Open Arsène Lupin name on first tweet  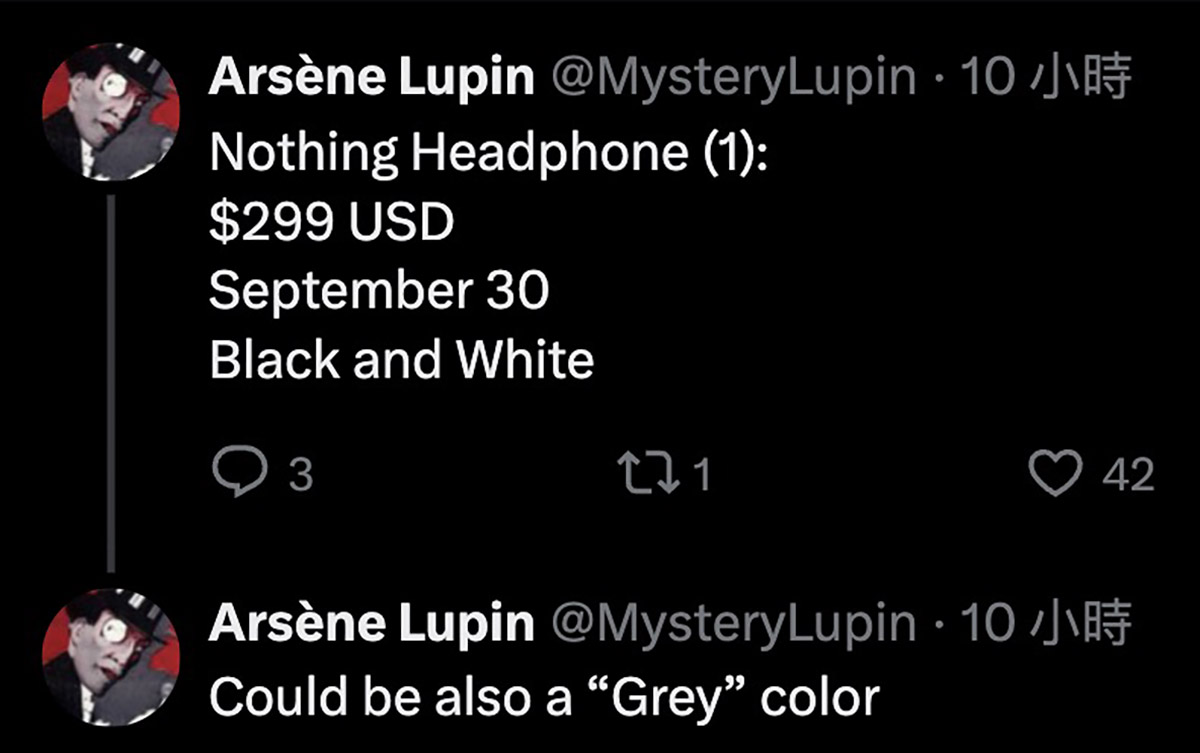point(371,79)
